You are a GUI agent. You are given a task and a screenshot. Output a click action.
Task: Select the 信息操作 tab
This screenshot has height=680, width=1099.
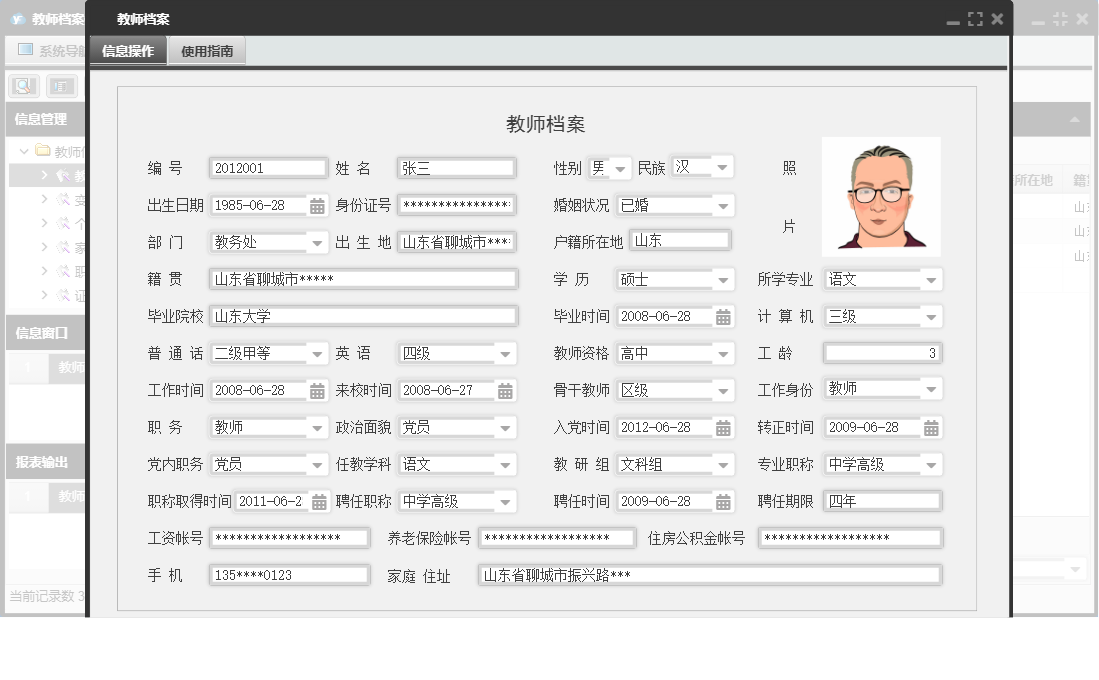(x=128, y=48)
